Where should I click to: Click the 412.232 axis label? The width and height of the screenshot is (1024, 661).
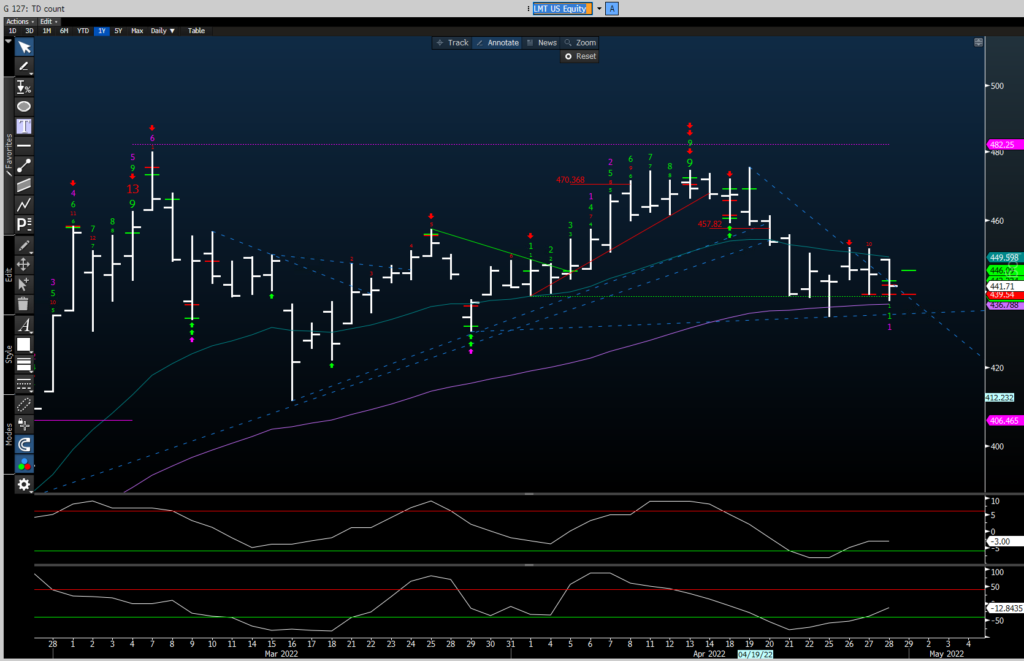[1000, 398]
